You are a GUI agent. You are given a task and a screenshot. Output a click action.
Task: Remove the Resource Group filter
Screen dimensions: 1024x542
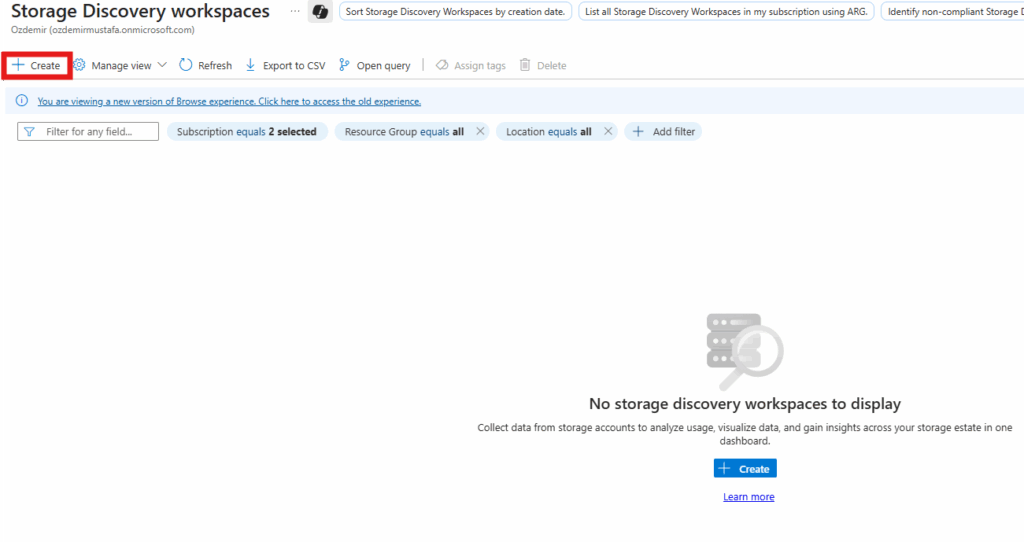(480, 131)
